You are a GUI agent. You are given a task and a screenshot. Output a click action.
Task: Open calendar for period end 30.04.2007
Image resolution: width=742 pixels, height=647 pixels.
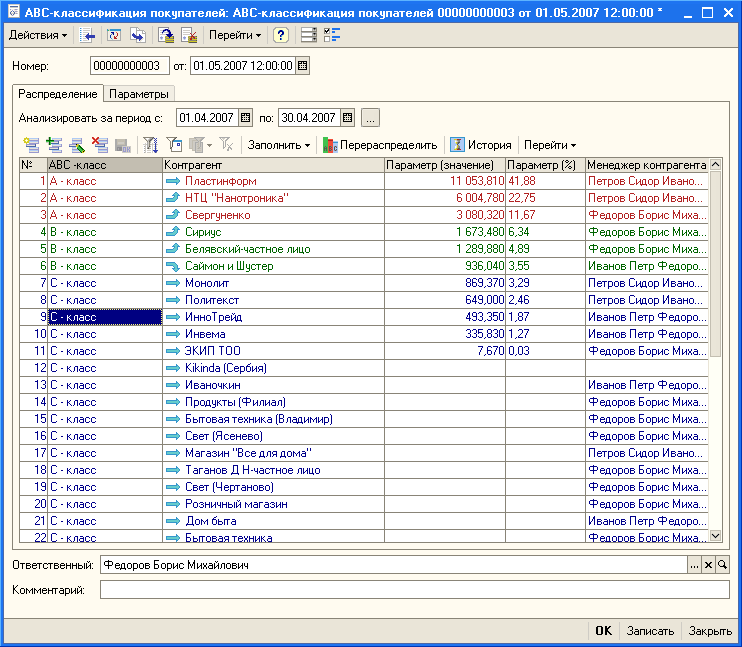pos(347,117)
